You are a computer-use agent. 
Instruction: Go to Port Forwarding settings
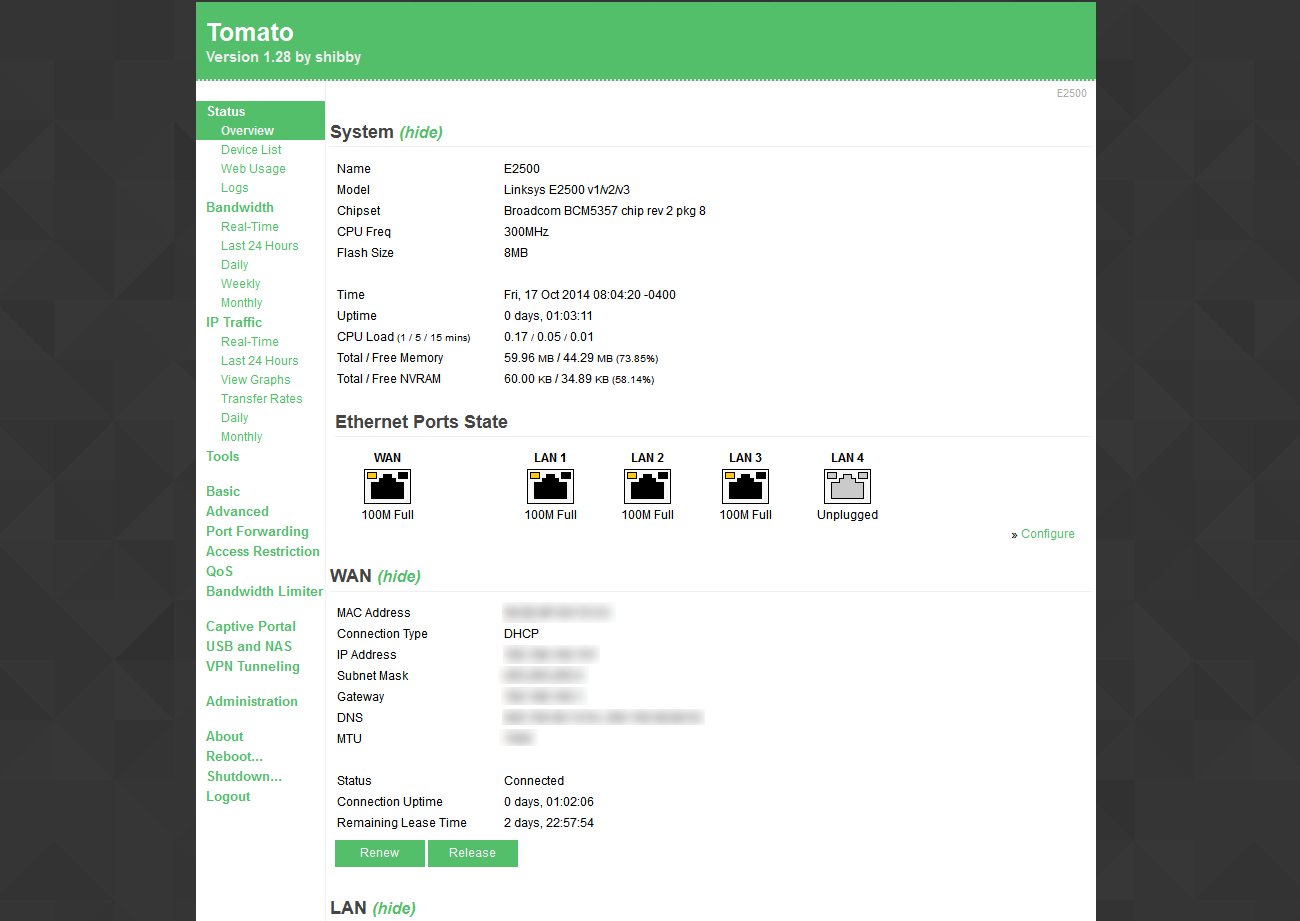point(257,531)
